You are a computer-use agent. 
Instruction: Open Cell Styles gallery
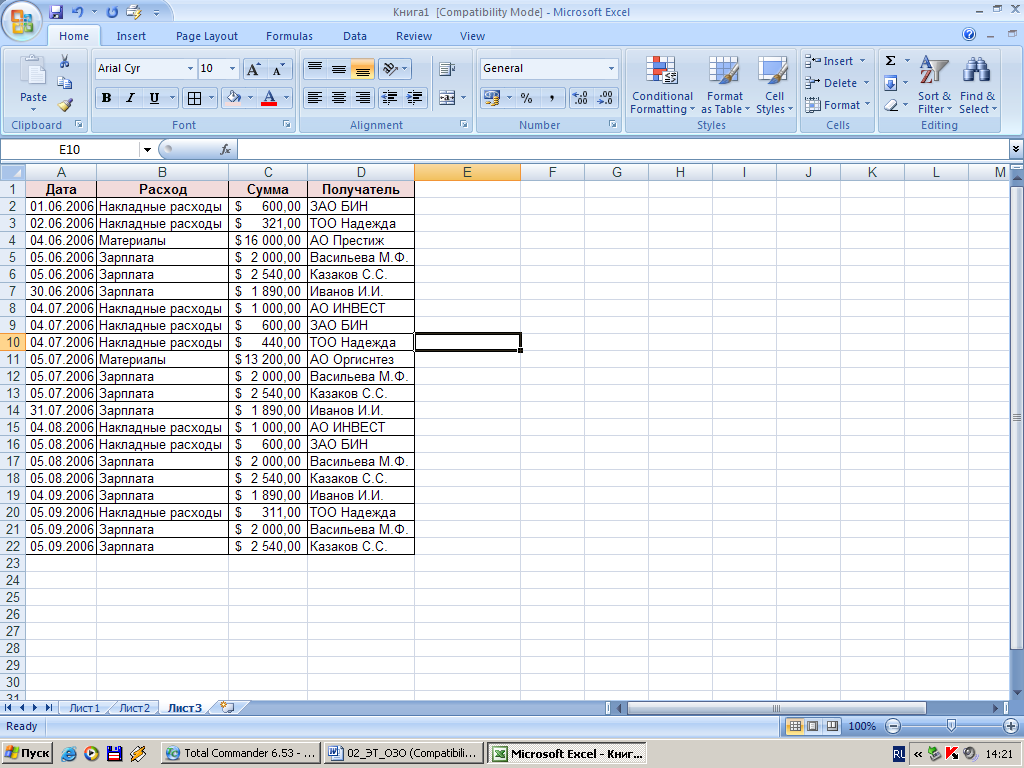(x=775, y=85)
